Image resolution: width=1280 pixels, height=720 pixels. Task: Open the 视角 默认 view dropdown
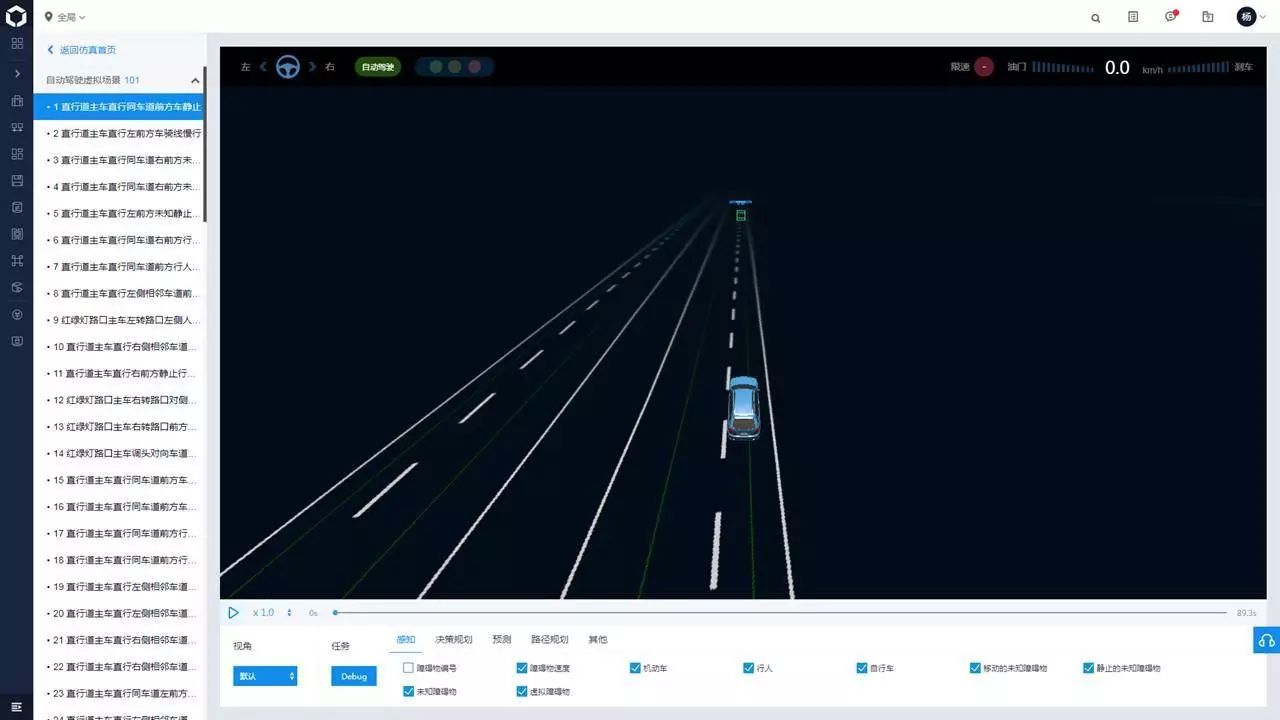coord(265,676)
